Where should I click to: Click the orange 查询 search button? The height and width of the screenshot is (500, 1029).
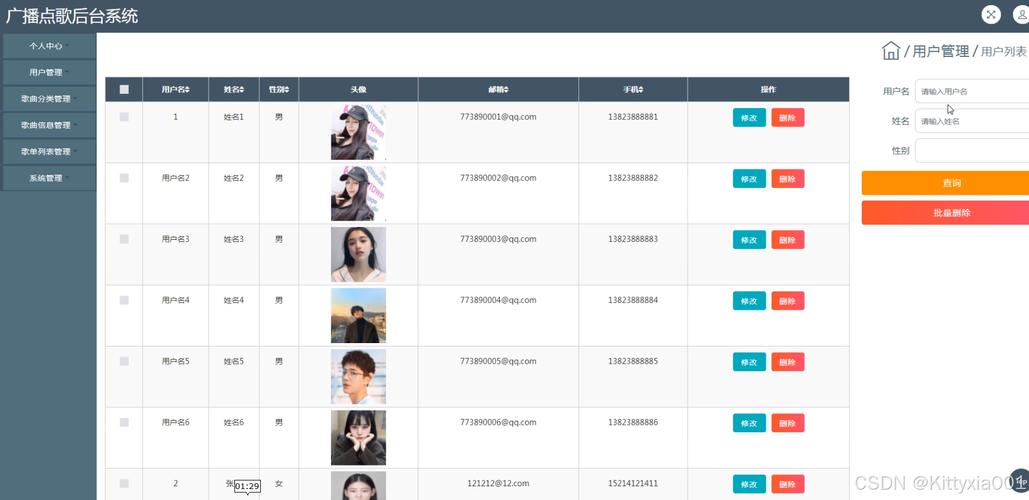tap(946, 183)
